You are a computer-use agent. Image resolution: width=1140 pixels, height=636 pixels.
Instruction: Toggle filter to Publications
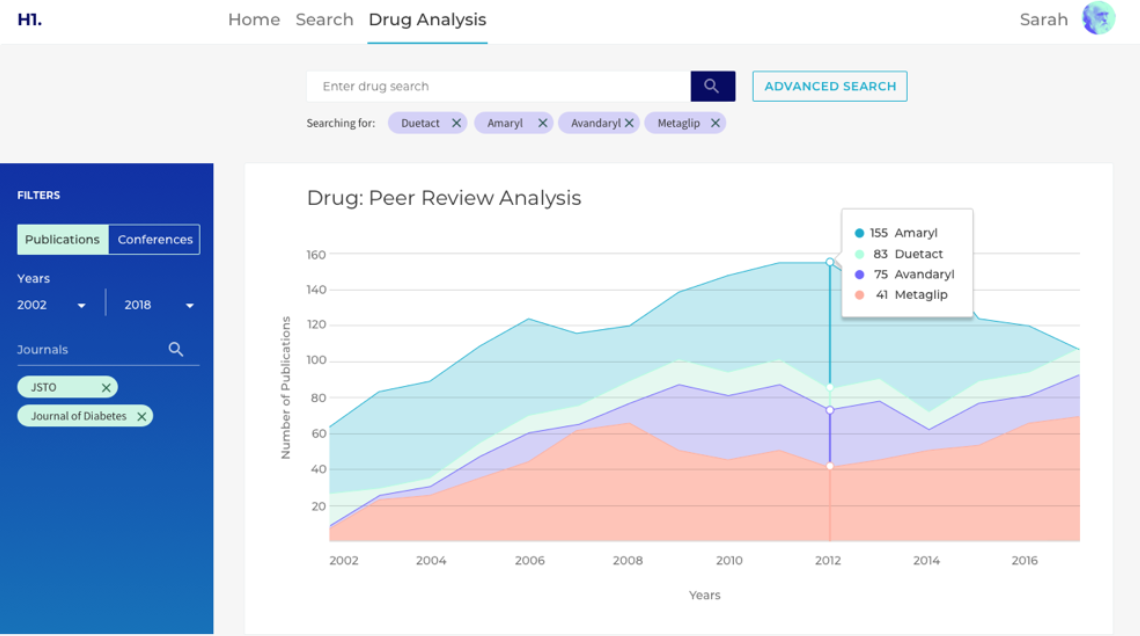(x=63, y=239)
